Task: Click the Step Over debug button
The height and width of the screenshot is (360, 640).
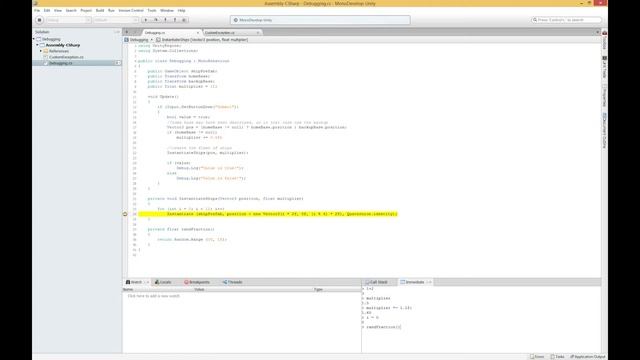Action: coord(156,20)
